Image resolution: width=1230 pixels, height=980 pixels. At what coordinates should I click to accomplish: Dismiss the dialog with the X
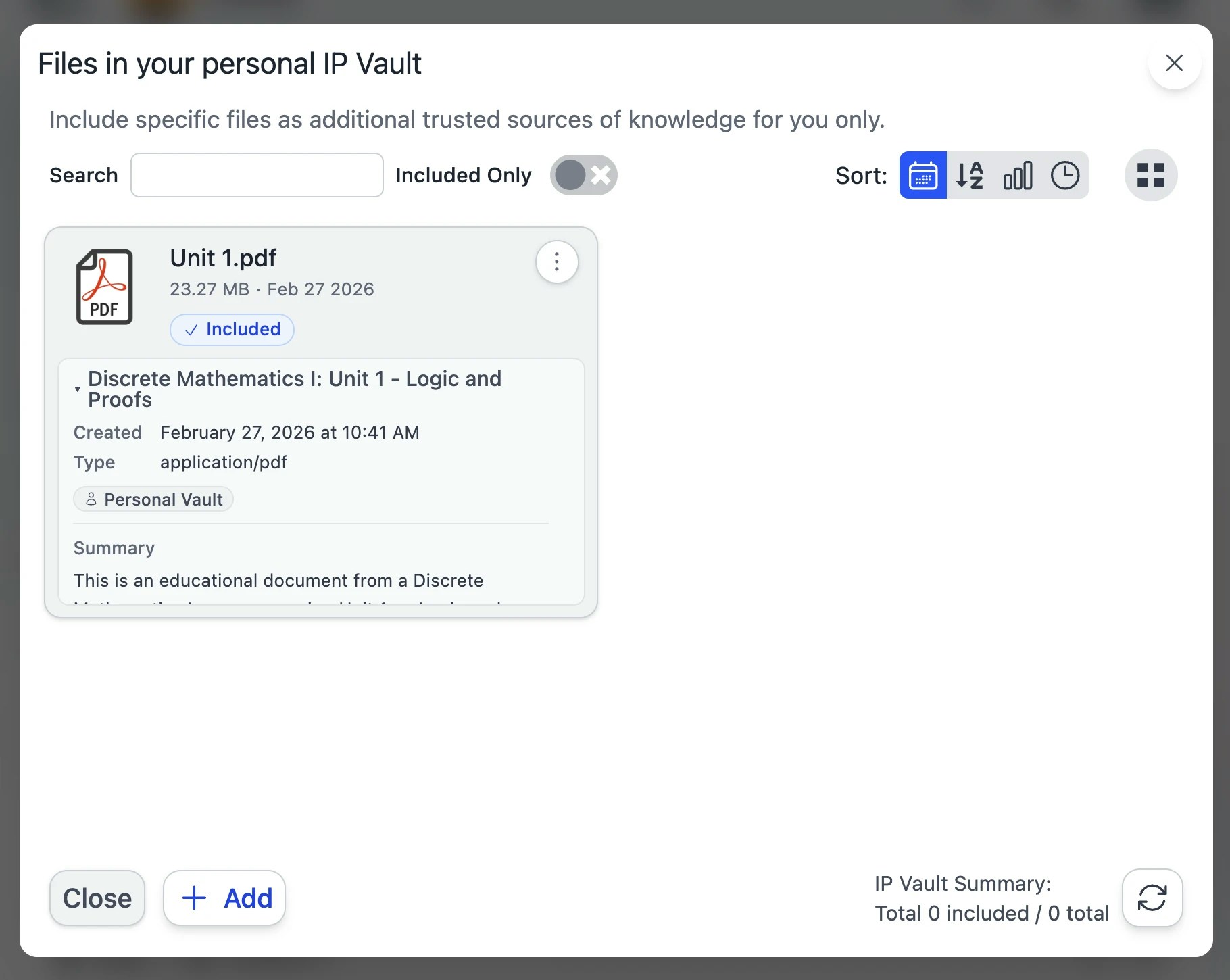(1174, 64)
